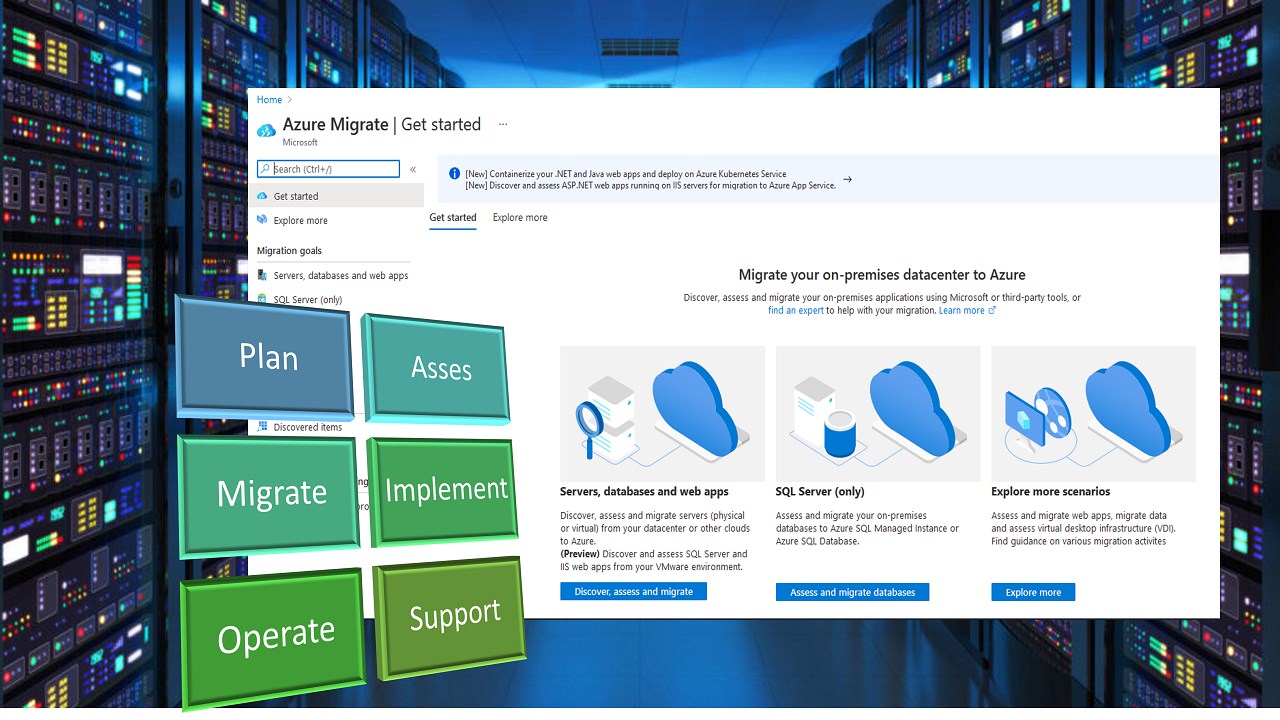Viewport: 1280px width, 720px height.
Task: Click the 'Migration goals' section label
Action: click(x=289, y=251)
